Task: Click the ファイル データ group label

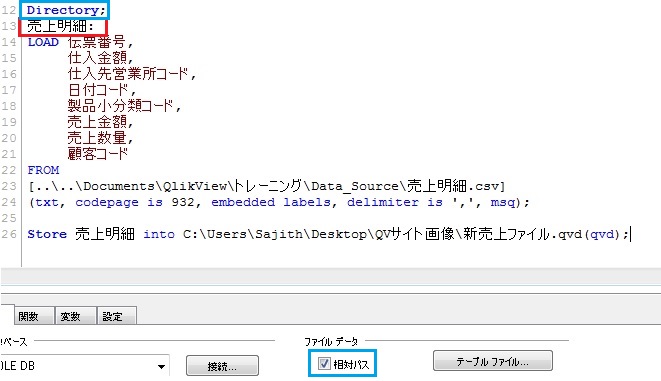Action: pyautogui.click(x=331, y=341)
